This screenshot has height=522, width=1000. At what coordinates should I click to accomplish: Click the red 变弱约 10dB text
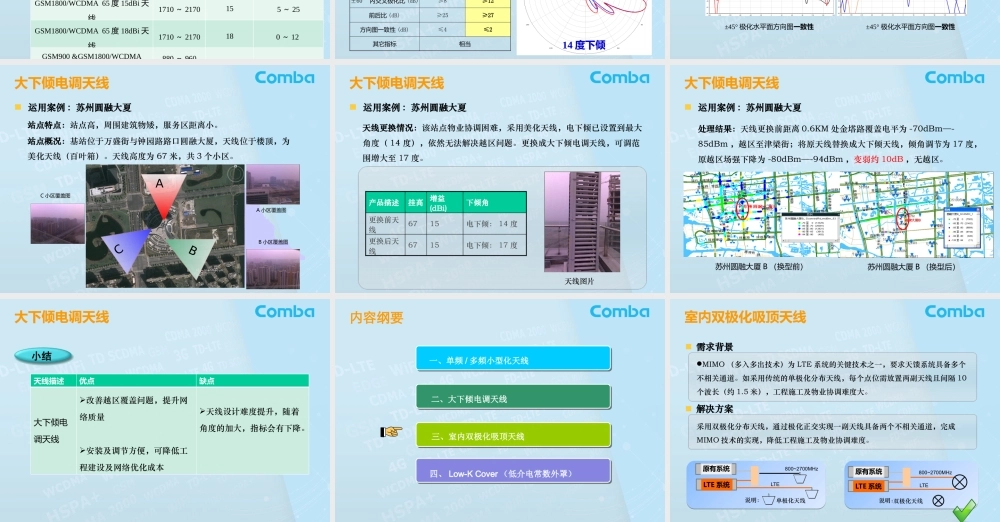point(879,159)
